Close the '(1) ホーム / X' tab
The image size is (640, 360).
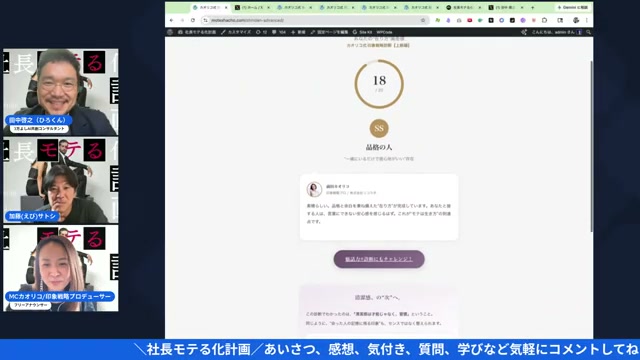[x=268, y=7]
